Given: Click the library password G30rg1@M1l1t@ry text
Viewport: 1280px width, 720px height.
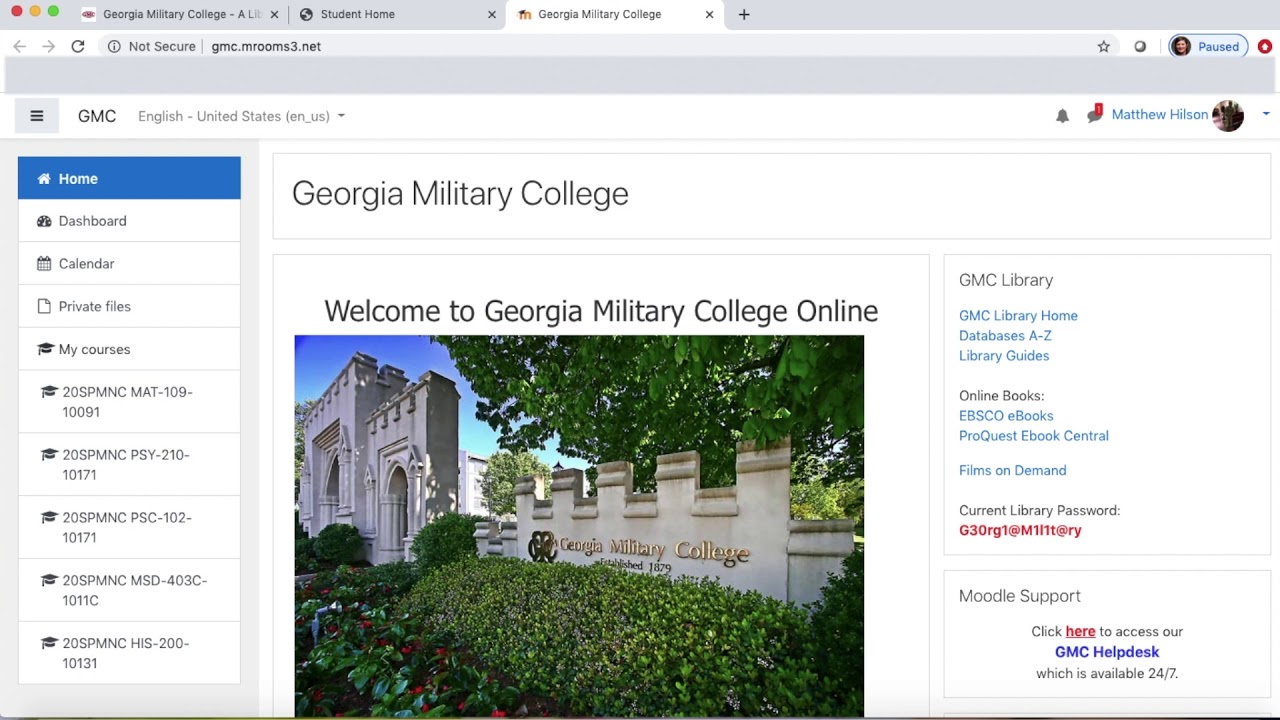Looking at the screenshot, I should 1020,531.
